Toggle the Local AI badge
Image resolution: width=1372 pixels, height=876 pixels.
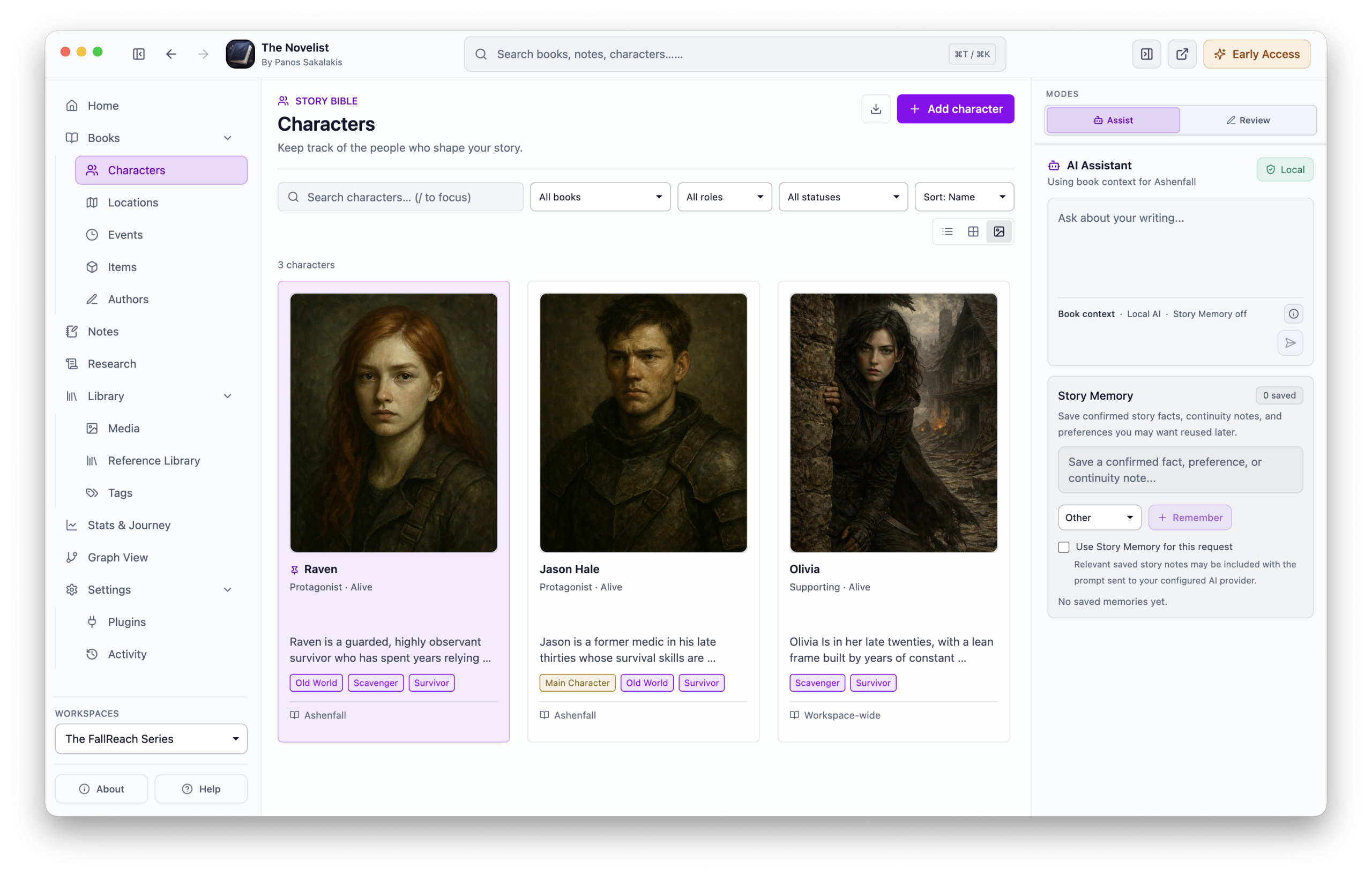[1285, 170]
